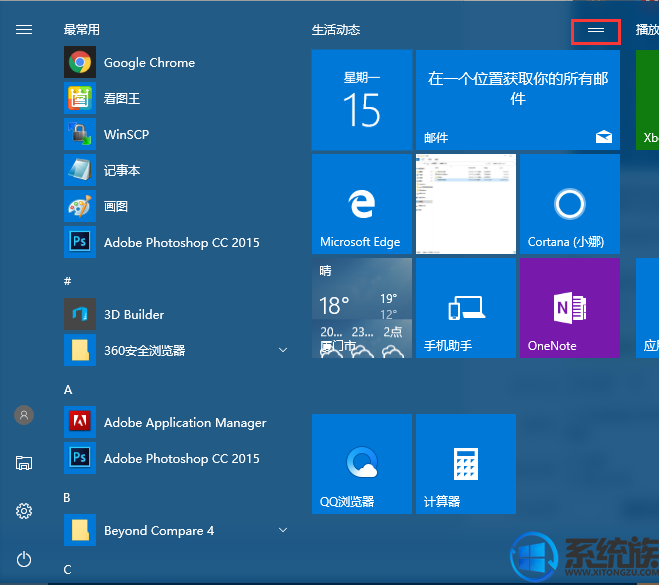Open the Cortana (小娜) tile
Viewport: 659px width, 585px height.
click(570, 204)
